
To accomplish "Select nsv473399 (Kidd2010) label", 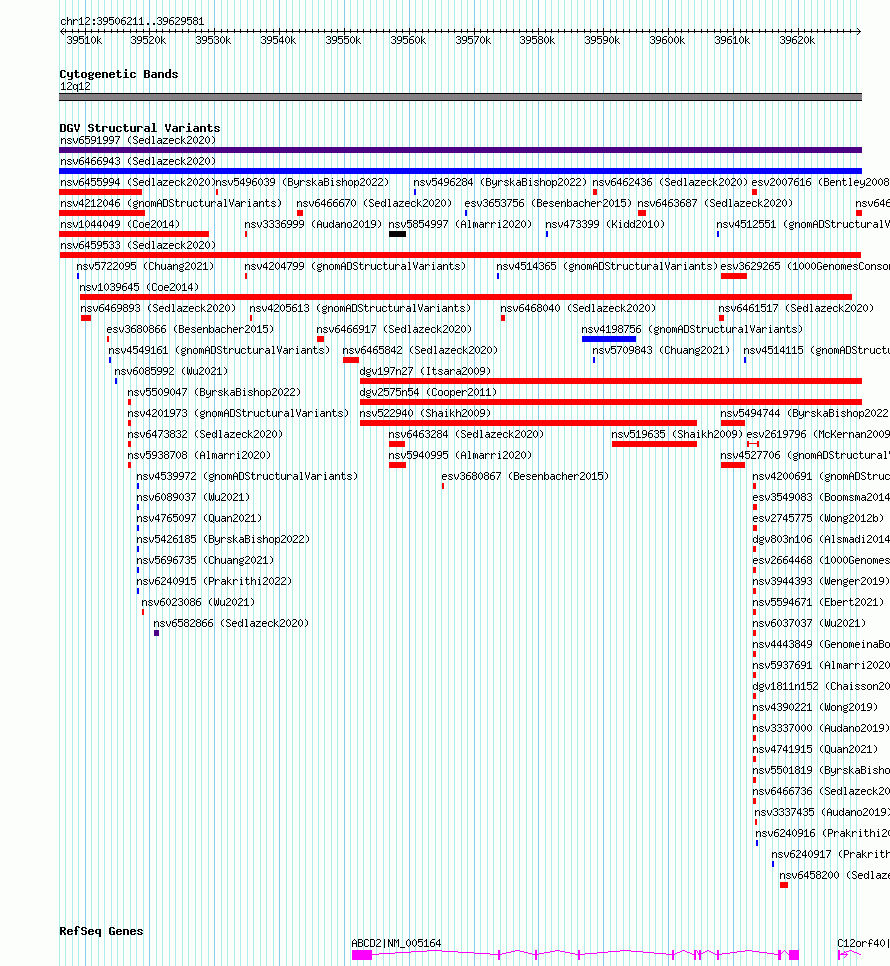I will pyautogui.click(x=605, y=224).
